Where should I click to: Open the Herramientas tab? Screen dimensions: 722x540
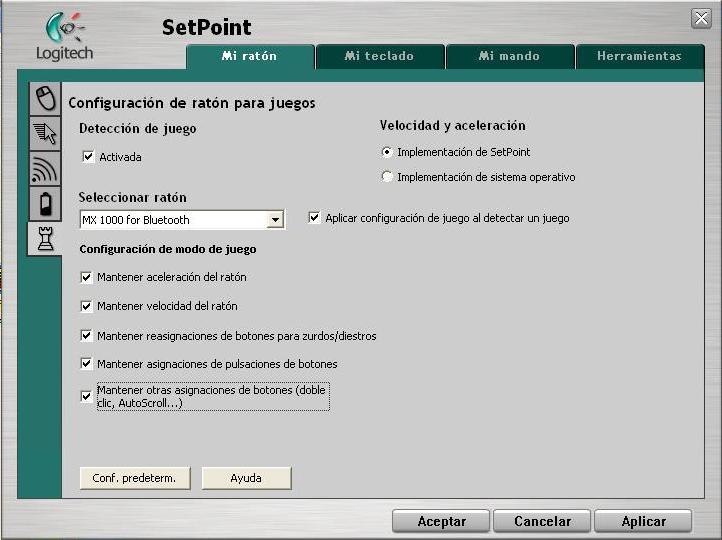pos(639,56)
